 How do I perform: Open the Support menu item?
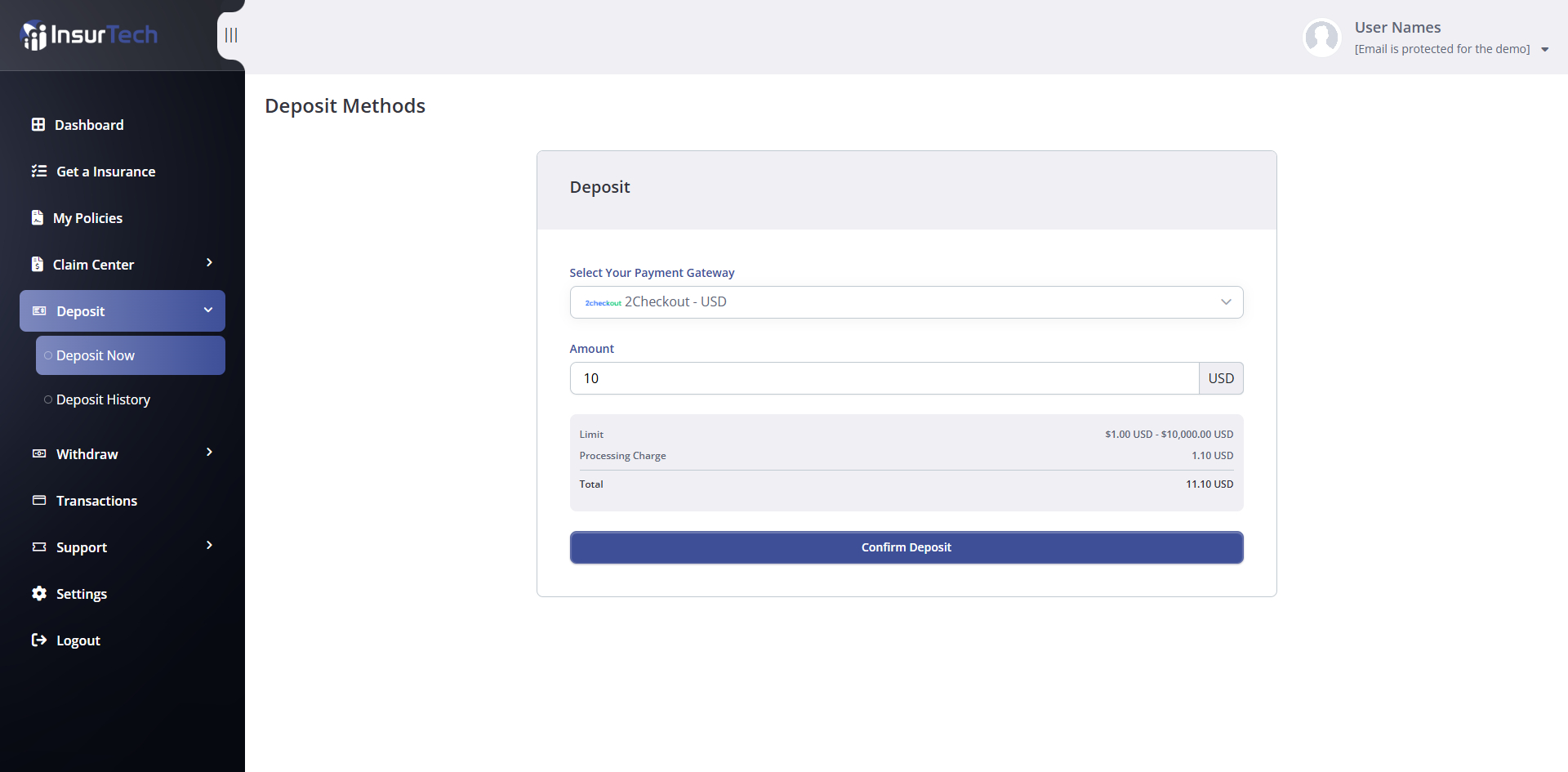(82, 547)
